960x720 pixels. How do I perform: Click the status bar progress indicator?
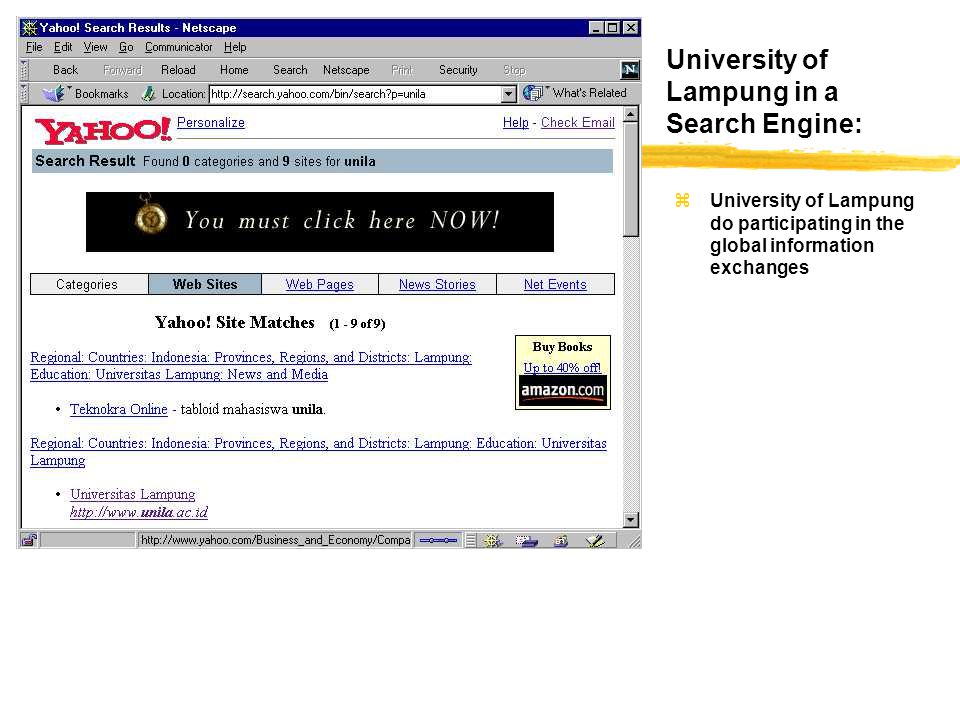[438, 540]
